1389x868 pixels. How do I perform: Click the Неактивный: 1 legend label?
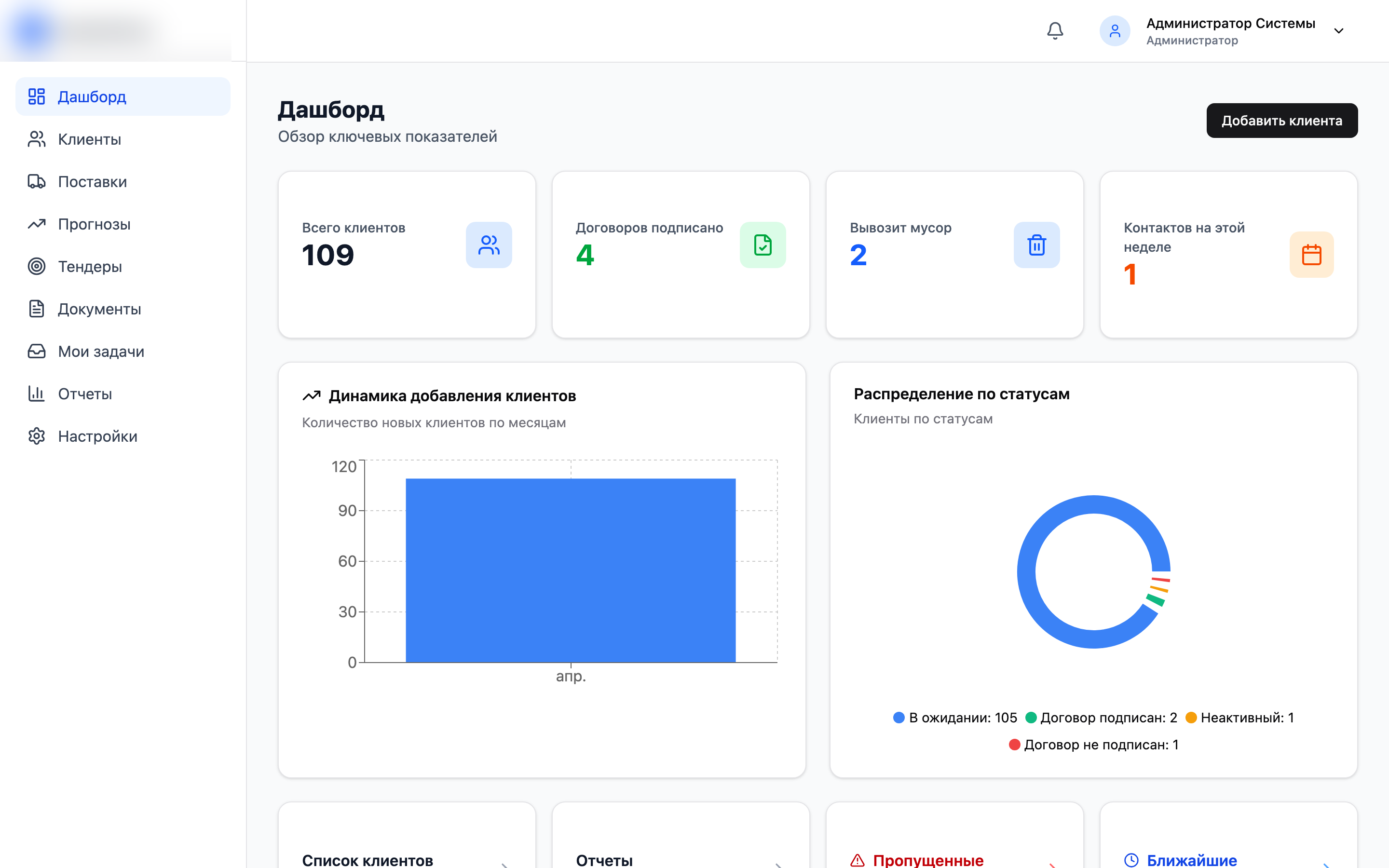coord(1247,718)
